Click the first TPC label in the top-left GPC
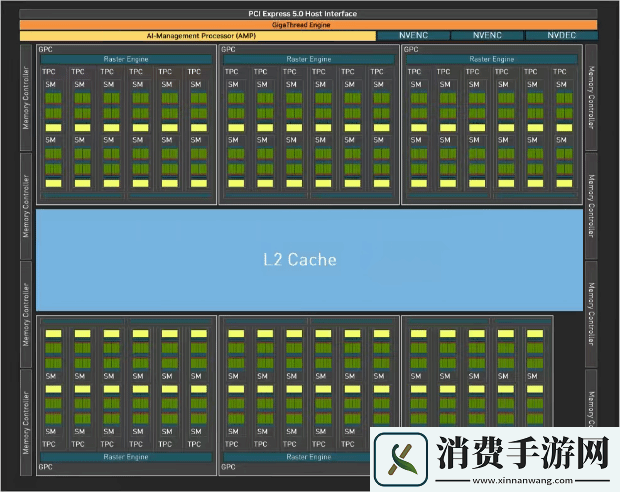The height and width of the screenshot is (492, 620). pos(49,72)
